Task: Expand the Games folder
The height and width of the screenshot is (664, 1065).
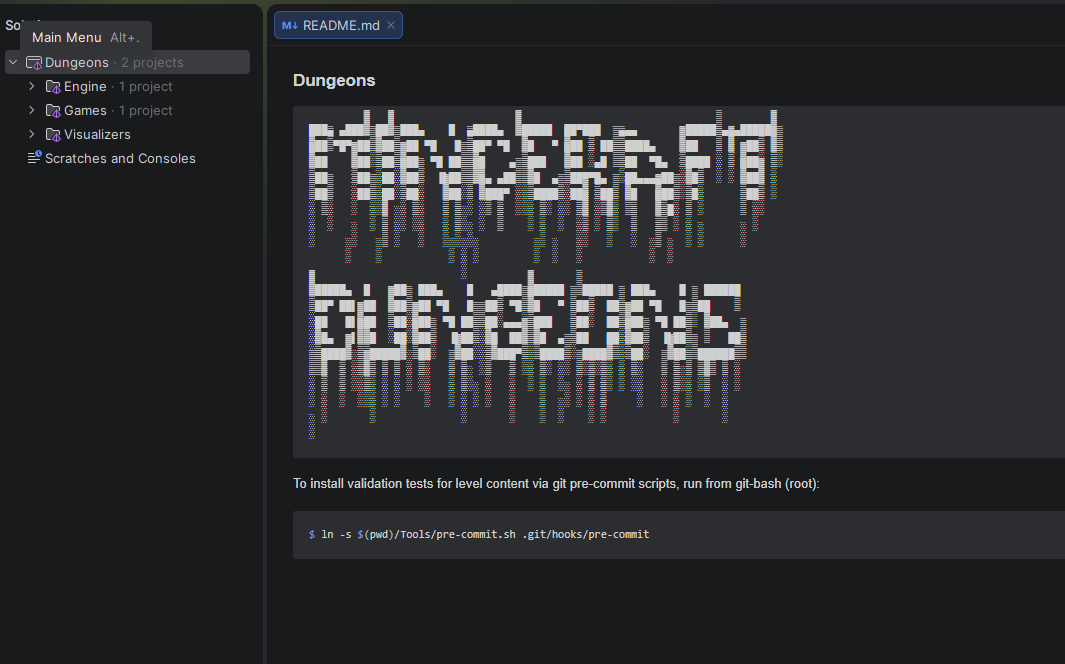Action: pos(31,110)
